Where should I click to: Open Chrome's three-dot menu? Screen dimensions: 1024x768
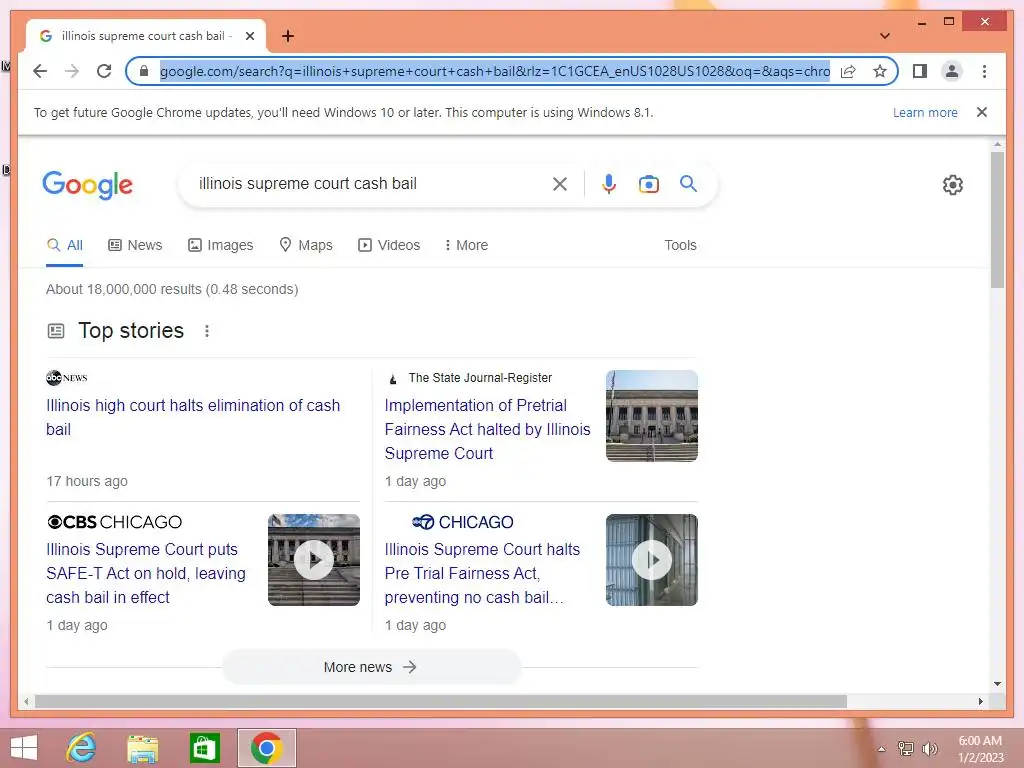click(x=984, y=71)
